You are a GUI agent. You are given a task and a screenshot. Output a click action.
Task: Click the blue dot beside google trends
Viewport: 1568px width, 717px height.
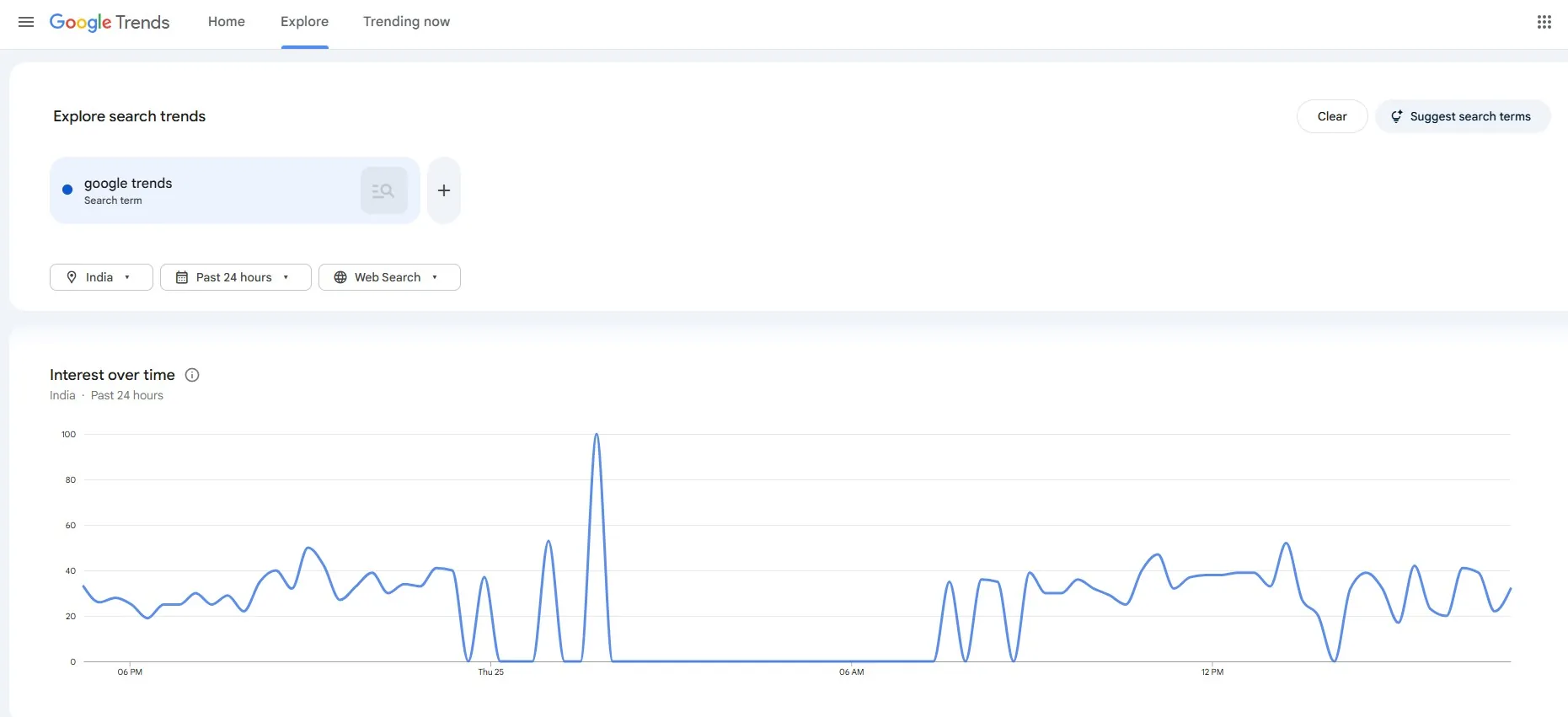[x=67, y=190]
